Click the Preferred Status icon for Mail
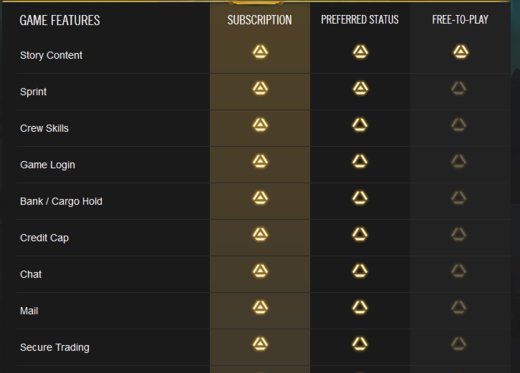This screenshot has height=373, width=520. (x=360, y=307)
